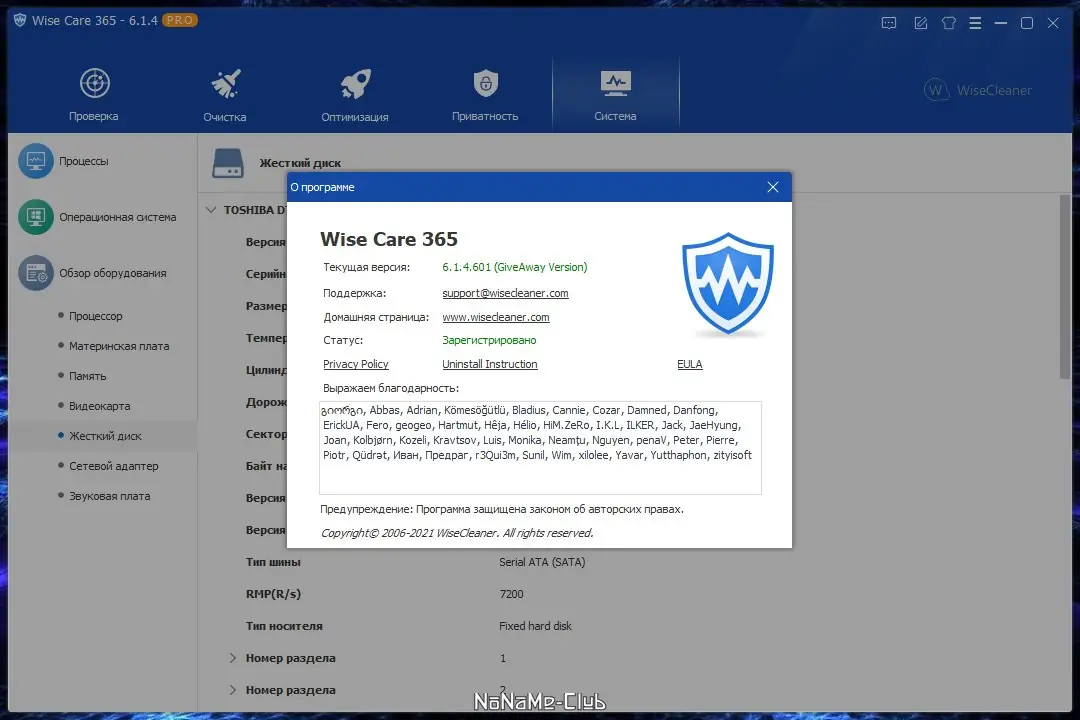Click the Serial ATA (SATA) value
1080x720 pixels.
[x=542, y=562]
